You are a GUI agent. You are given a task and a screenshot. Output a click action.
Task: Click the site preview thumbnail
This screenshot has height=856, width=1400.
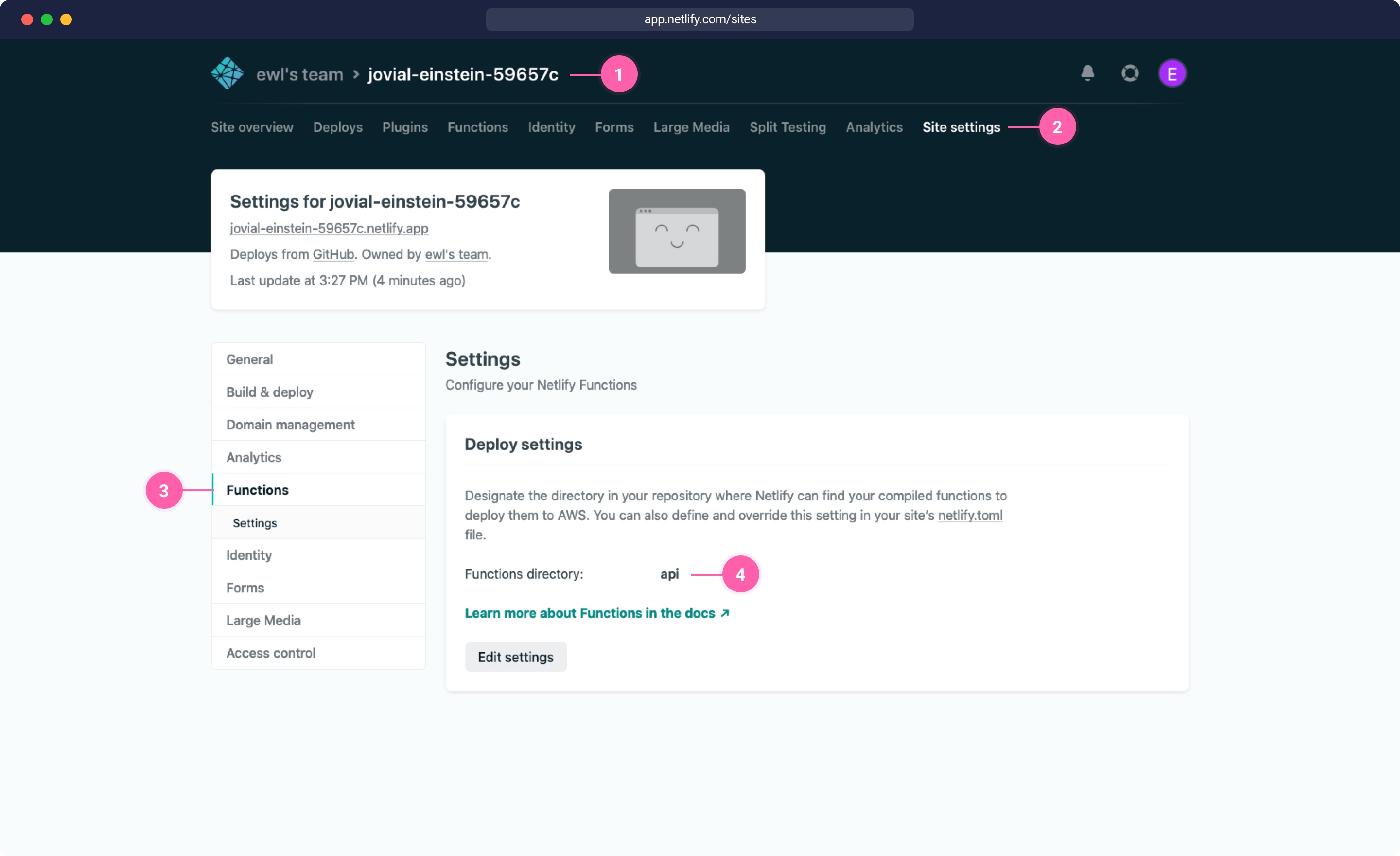click(677, 232)
